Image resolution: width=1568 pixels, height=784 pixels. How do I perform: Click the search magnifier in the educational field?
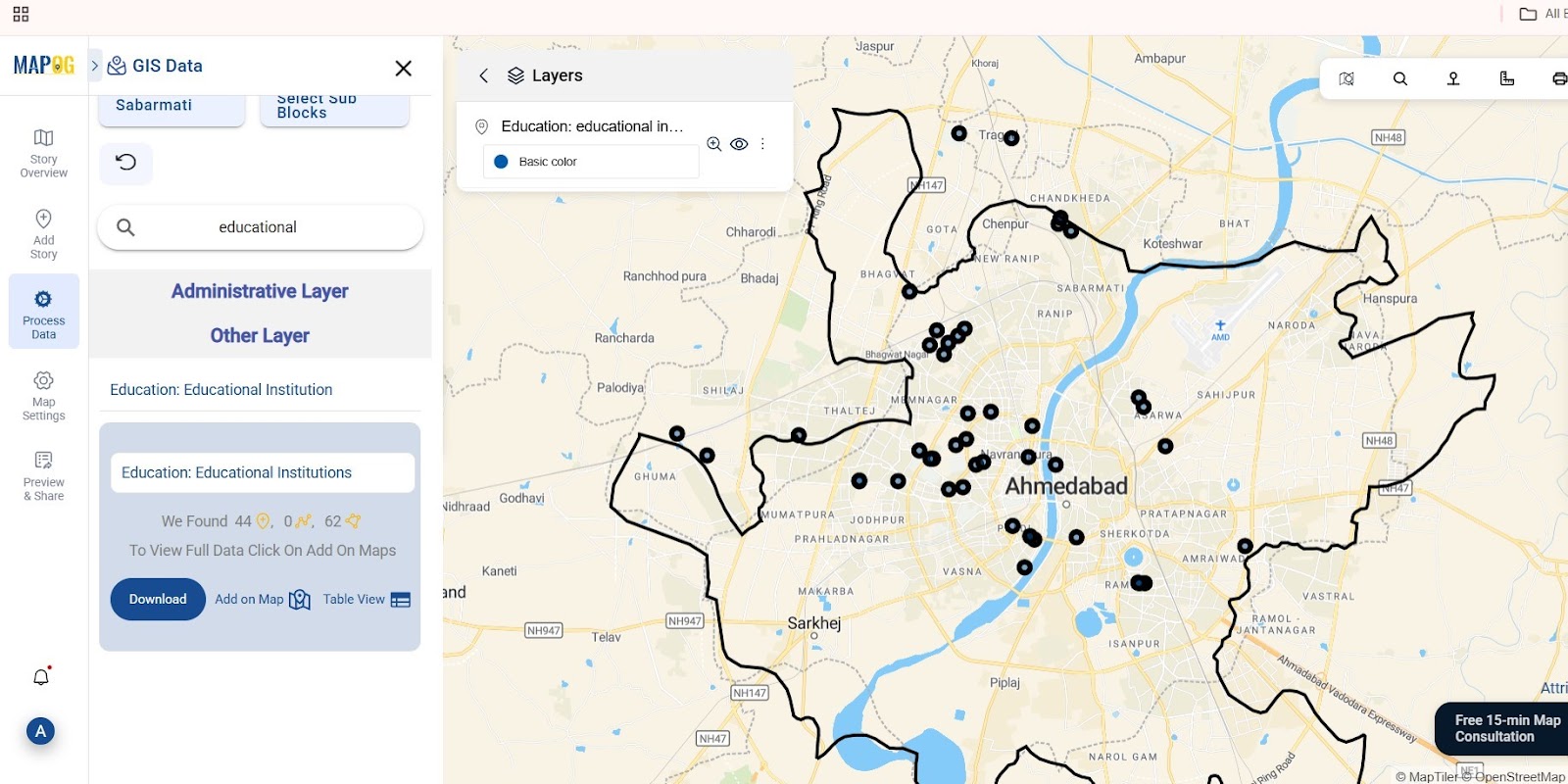(x=125, y=227)
